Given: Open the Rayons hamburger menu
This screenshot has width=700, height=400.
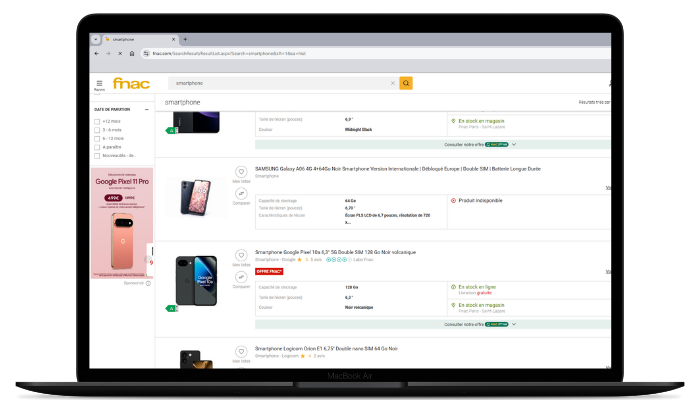Looking at the screenshot, I should click(99, 84).
